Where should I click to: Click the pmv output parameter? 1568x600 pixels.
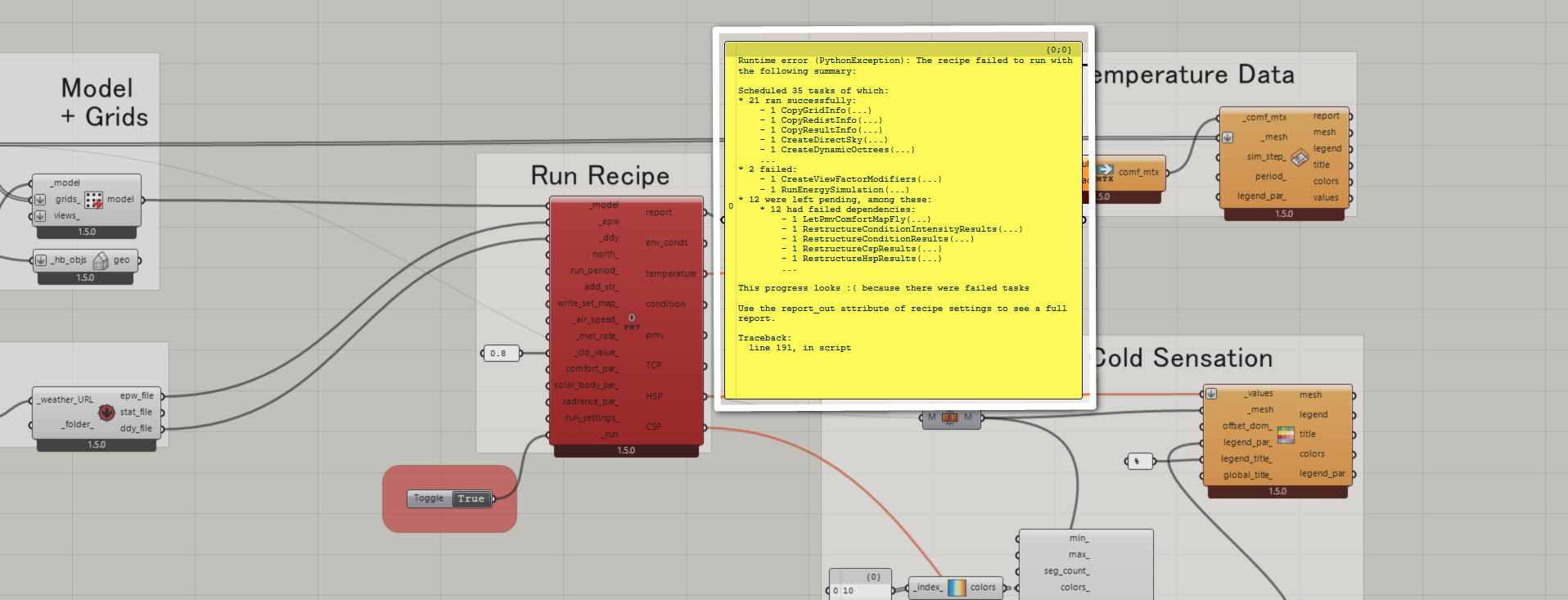[x=655, y=336]
